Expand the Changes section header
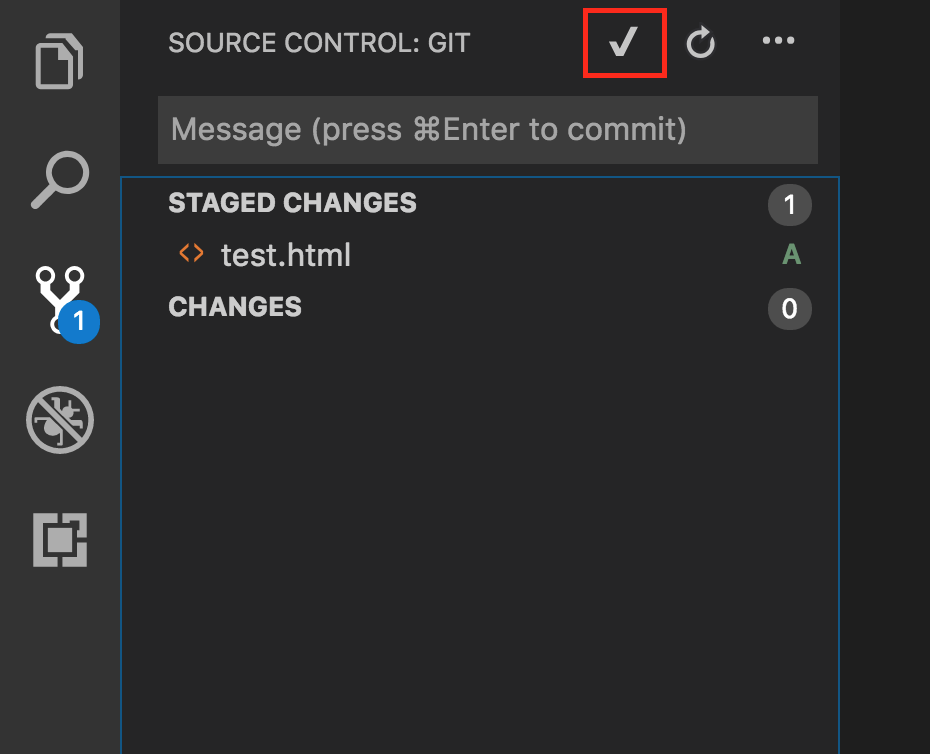The height and width of the screenshot is (754, 930). (x=235, y=307)
